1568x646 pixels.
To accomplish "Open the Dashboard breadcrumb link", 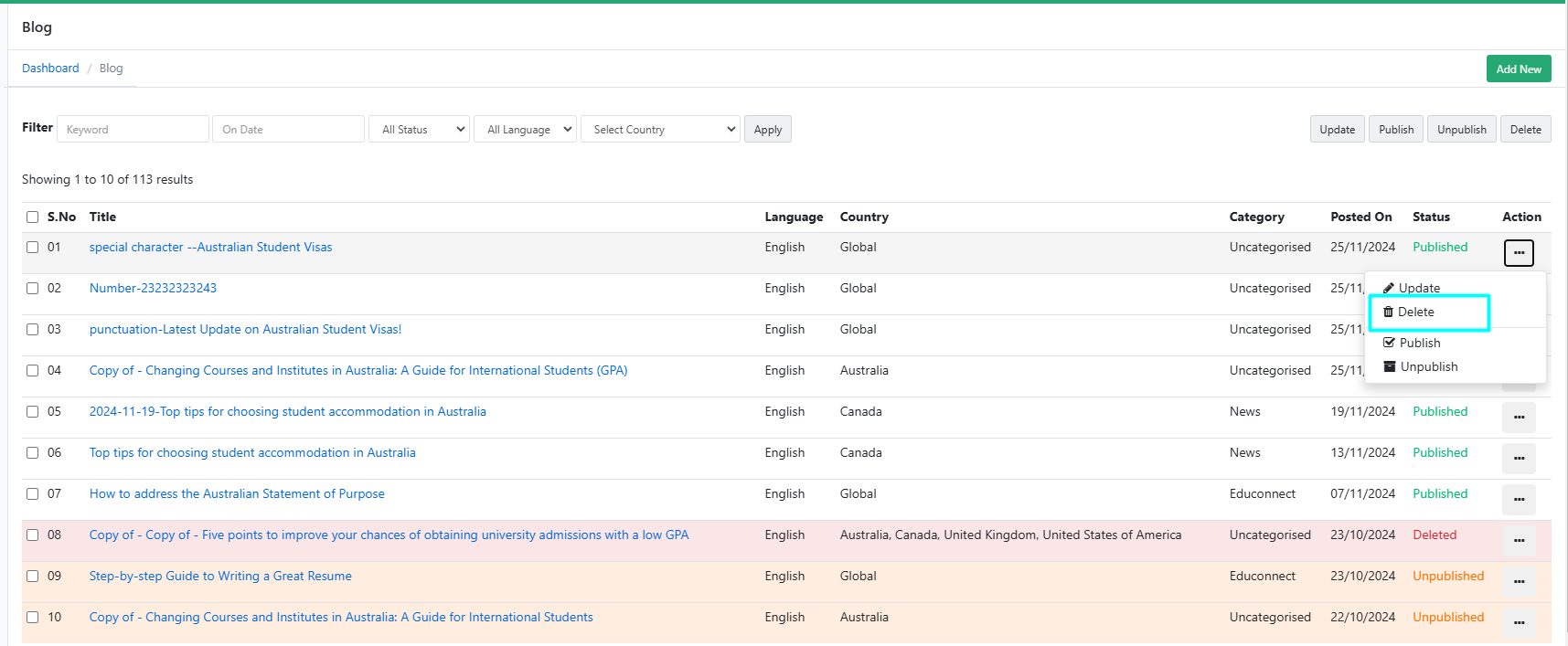I will tap(50, 69).
